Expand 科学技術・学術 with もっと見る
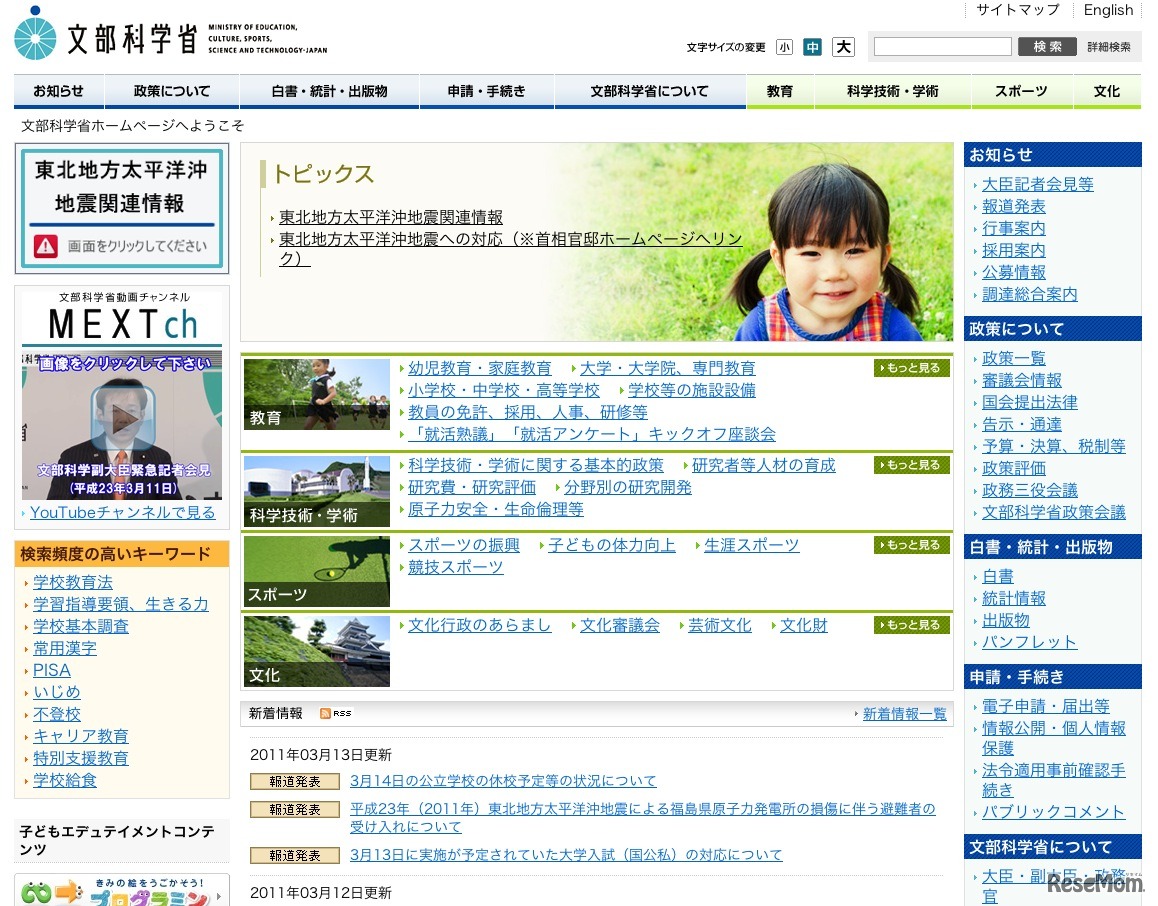This screenshot has height=906, width=1158. (909, 464)
